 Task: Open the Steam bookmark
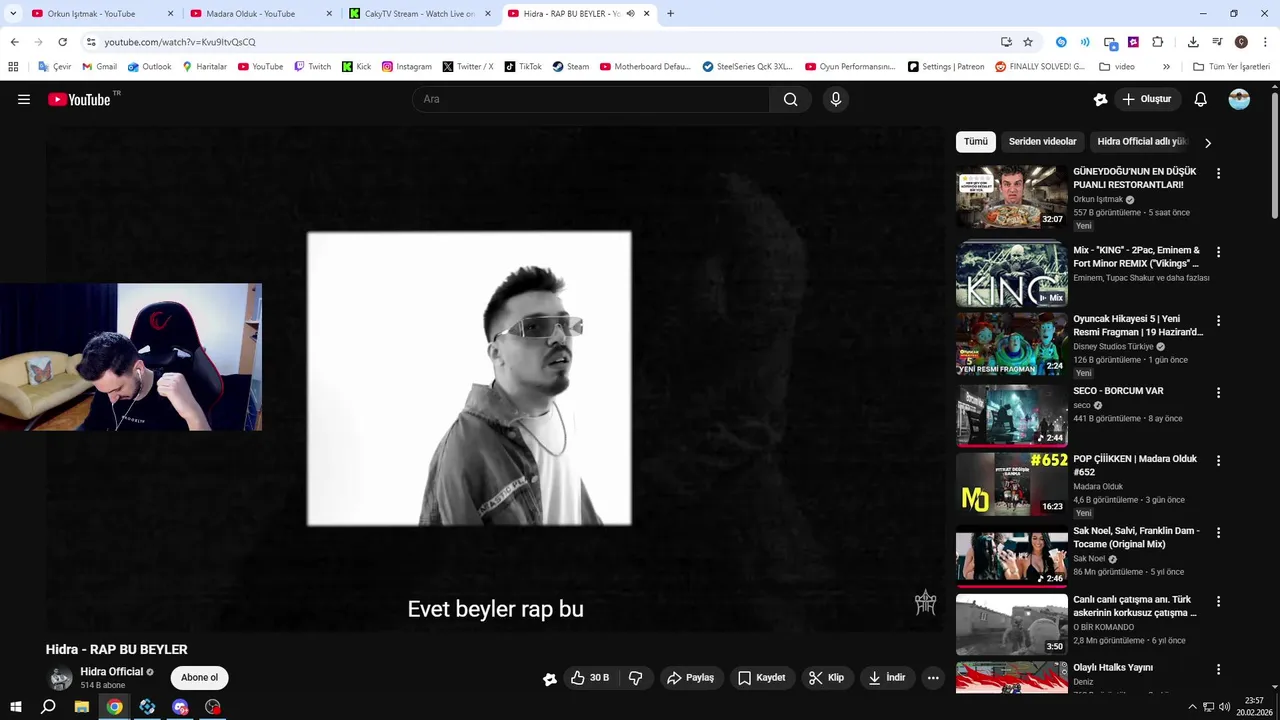click(571, 67)
